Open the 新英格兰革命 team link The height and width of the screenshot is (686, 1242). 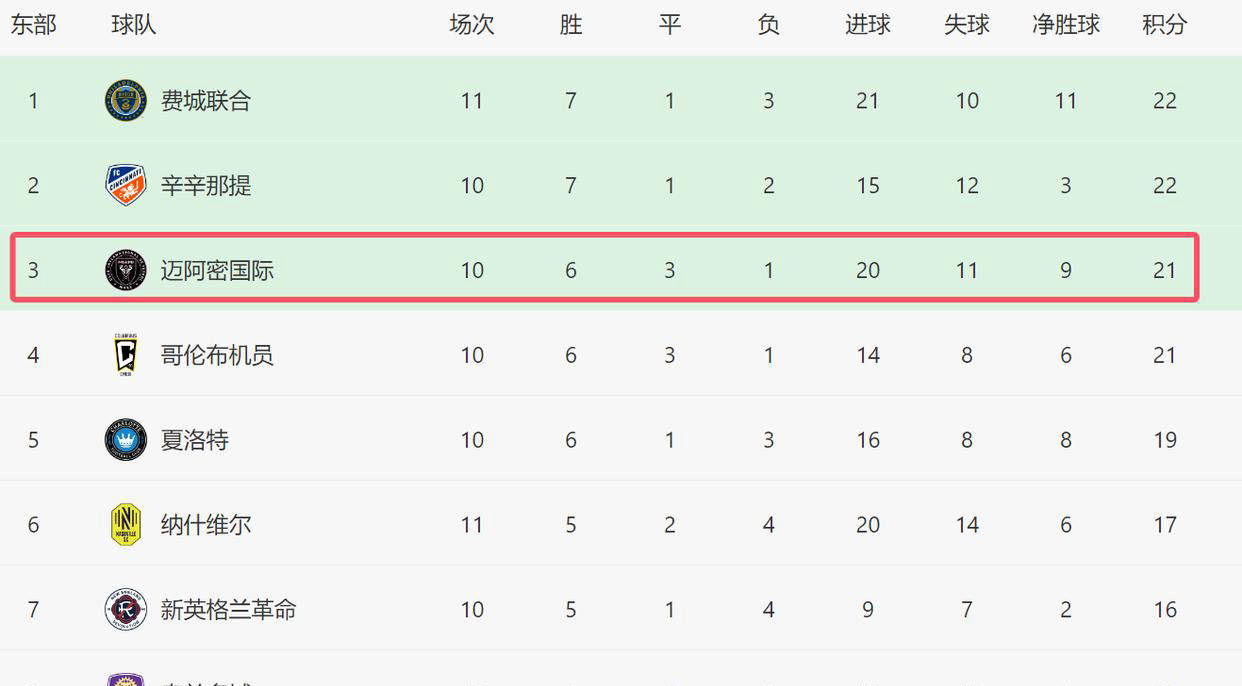click(229, 611)
